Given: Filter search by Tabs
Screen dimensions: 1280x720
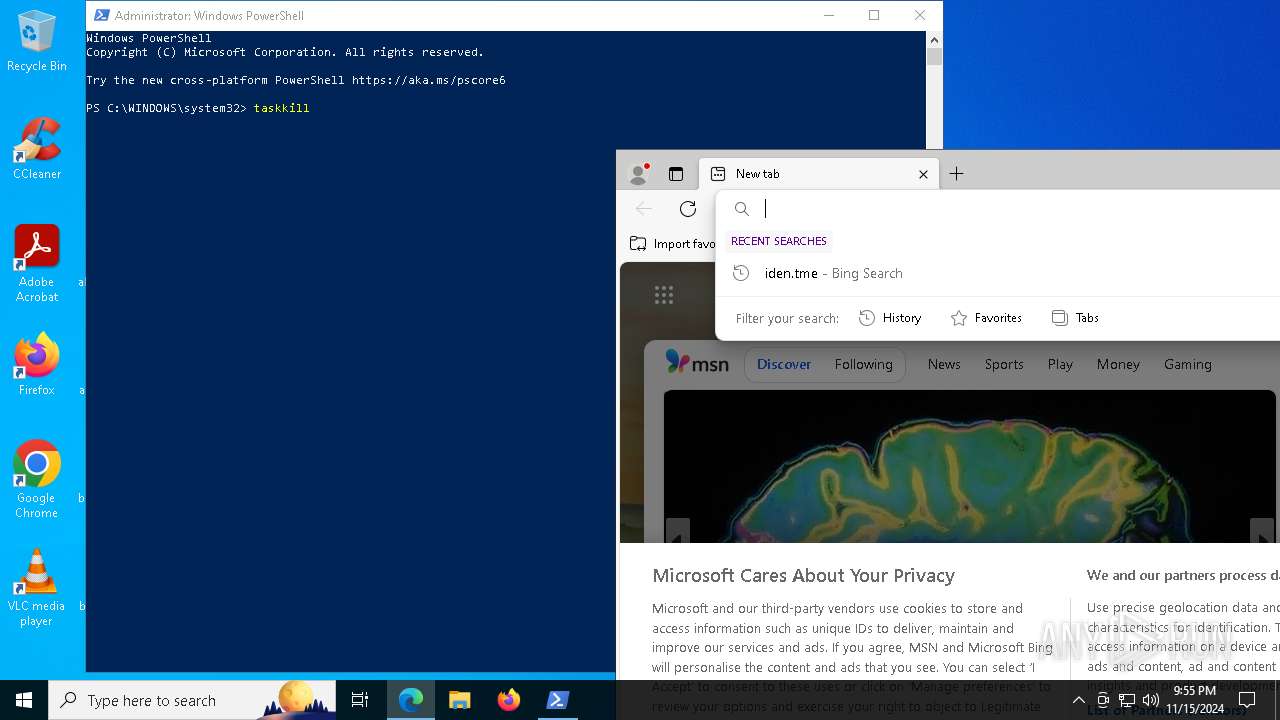Looking at the screenshot, I should click(x=1075, y=318).
